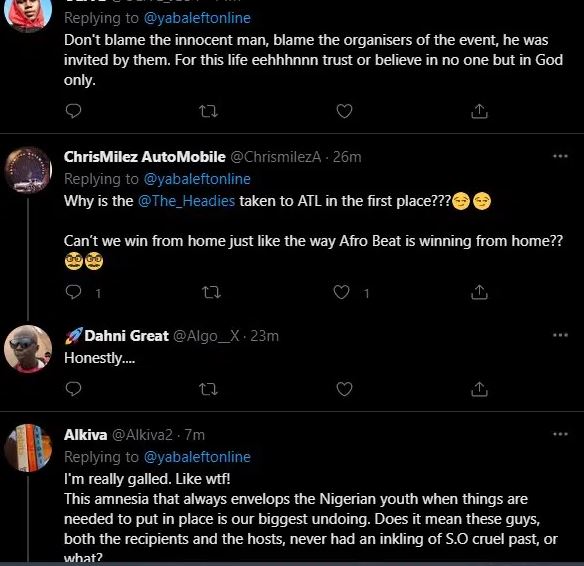
Task: Open the @The_Headies mention link
Action: pos(186,201)
